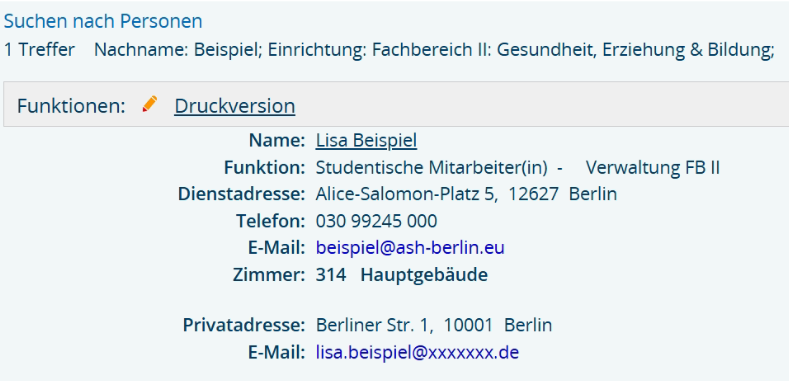Click the beispiel@ash-berlin.eu email link
Image resolution: width=789 pixels, height=381 pixels.
pos(410,248)
